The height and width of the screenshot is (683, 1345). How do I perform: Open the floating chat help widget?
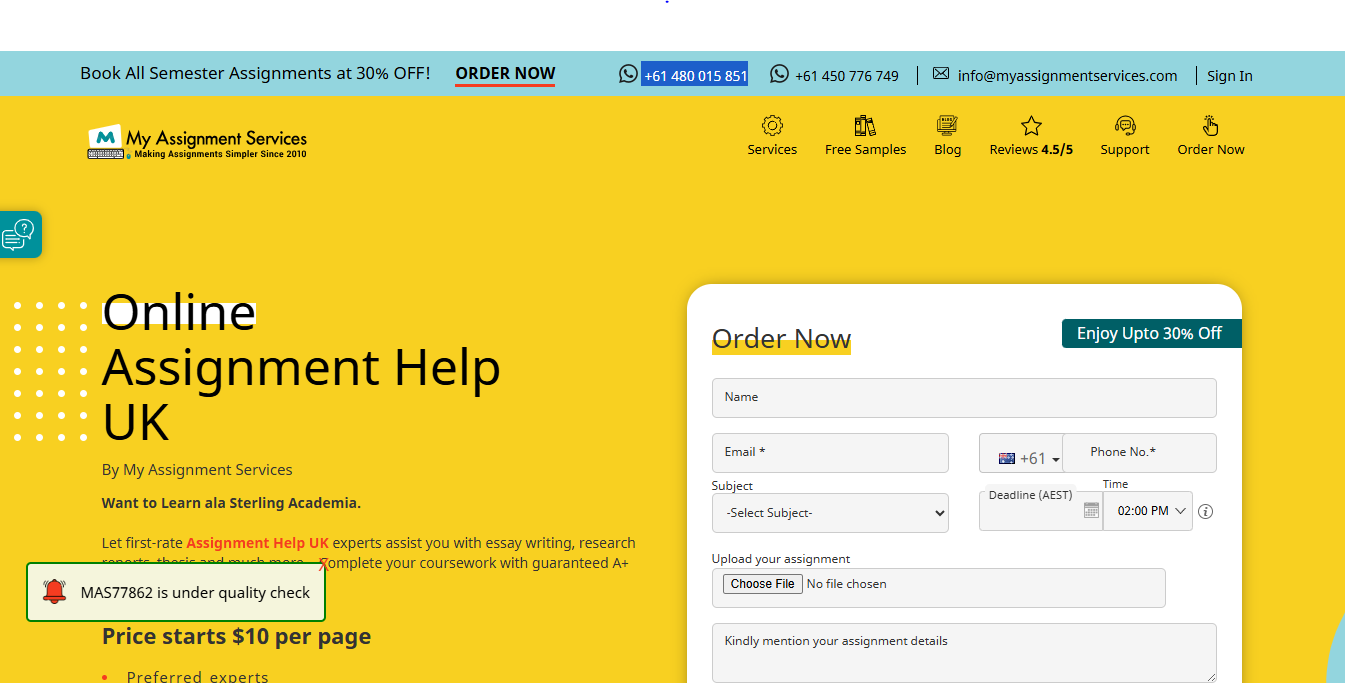click(19, 235)
